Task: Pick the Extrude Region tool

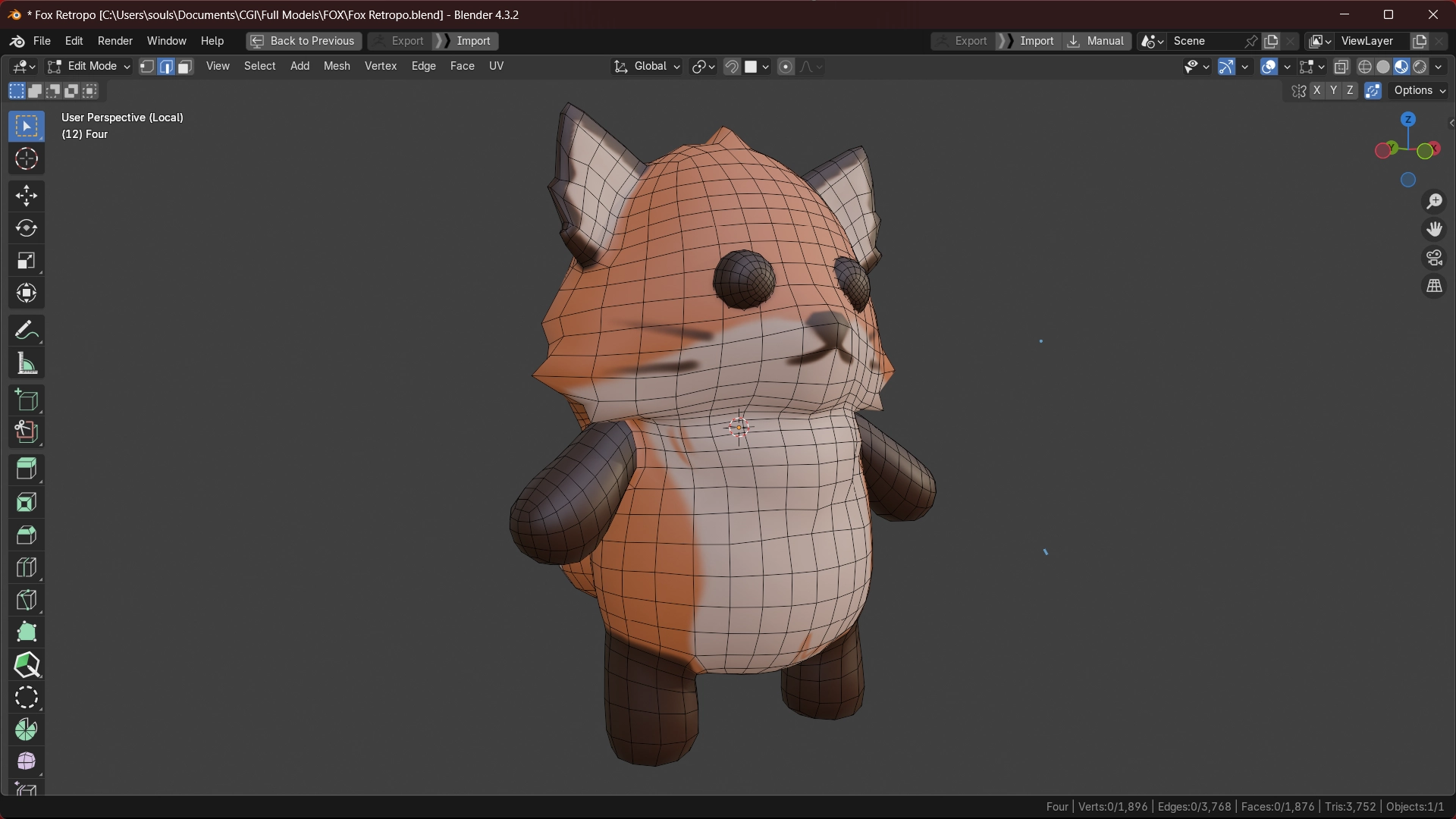Action: click(x=27, y=469)
